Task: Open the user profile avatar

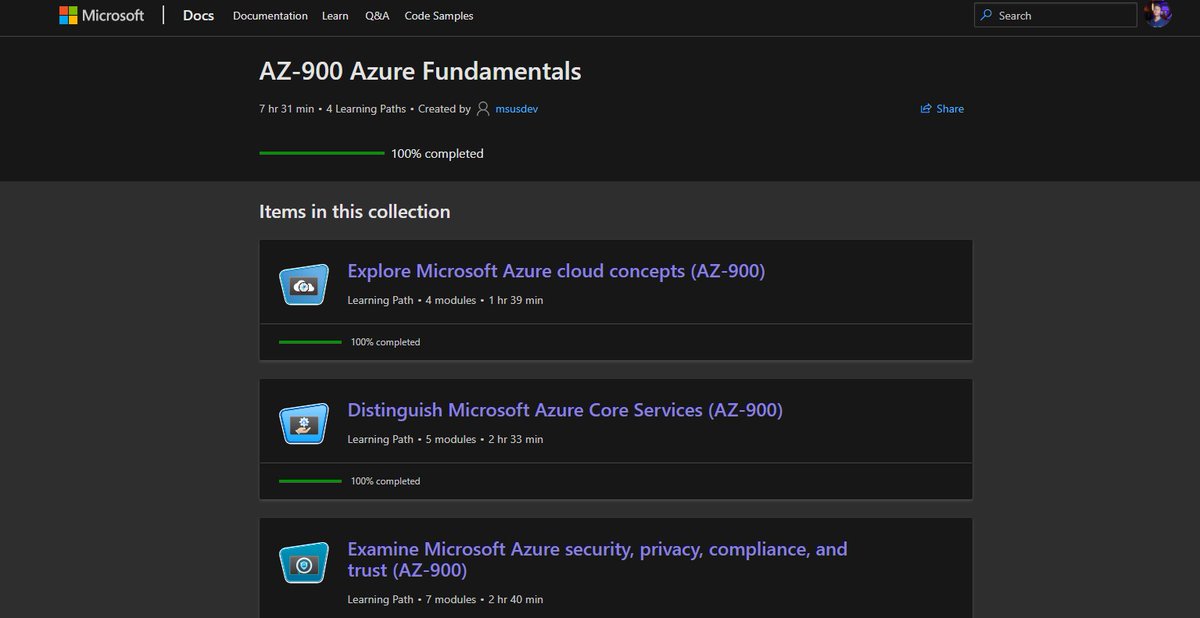Action: click(x=1158, y=15)
